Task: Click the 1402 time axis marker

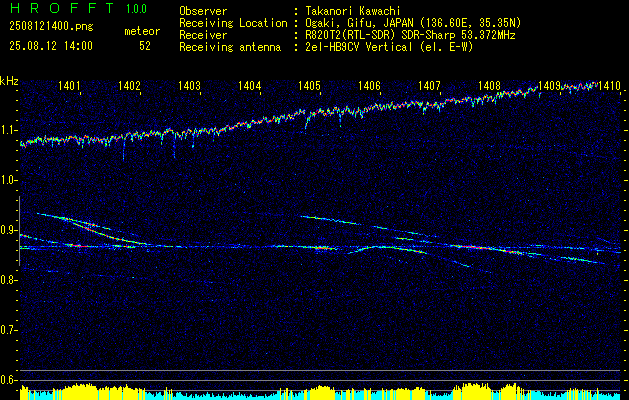Action: coord(130,85)
